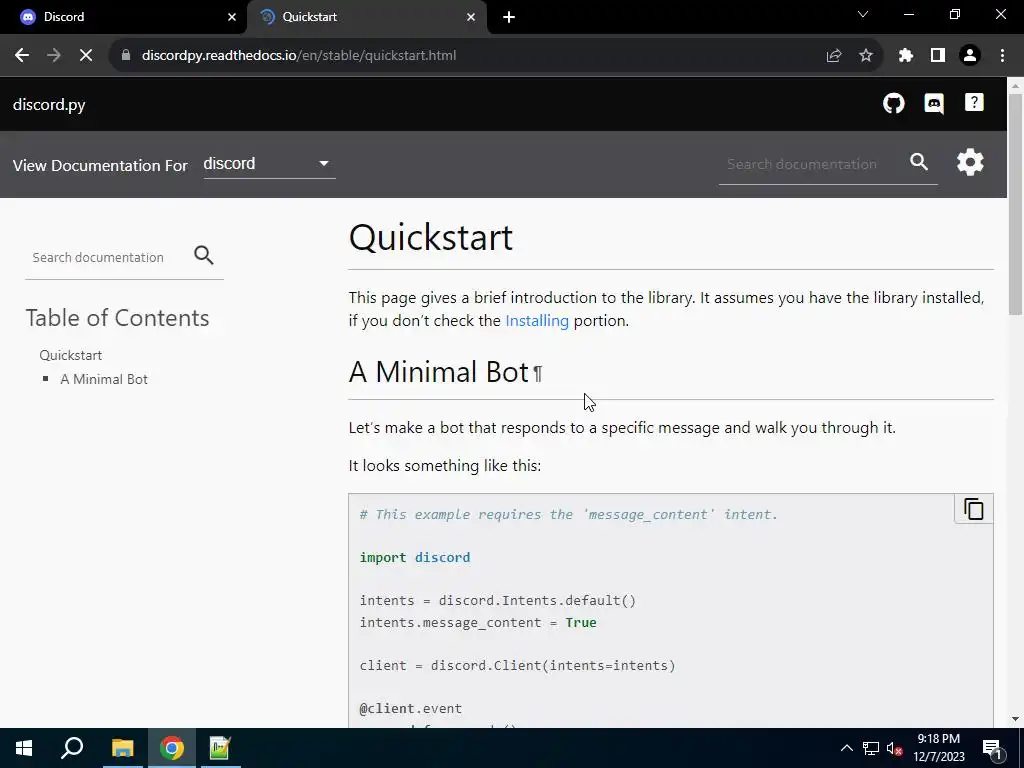1024x768 pixels.
Task: Click the header search magnifier icon
Action: (x=919, y=162)
